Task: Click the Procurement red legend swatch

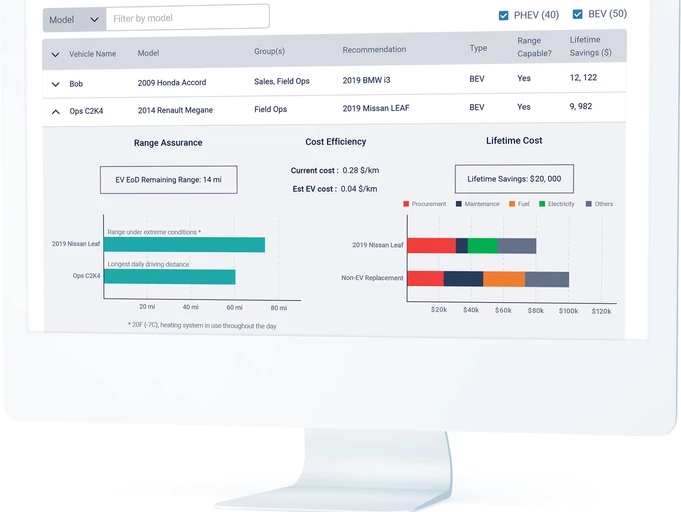Action: (406, 204)
